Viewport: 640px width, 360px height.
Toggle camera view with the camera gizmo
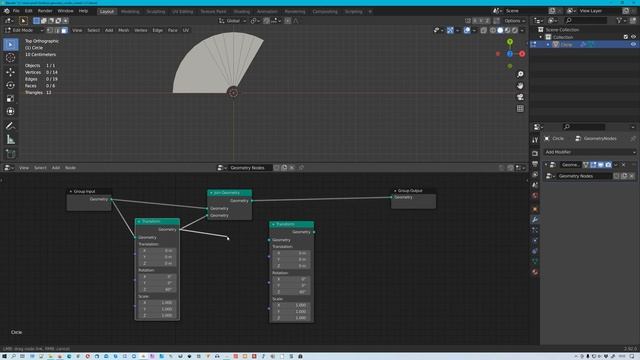pyautogui.click(x=520, y=97)
